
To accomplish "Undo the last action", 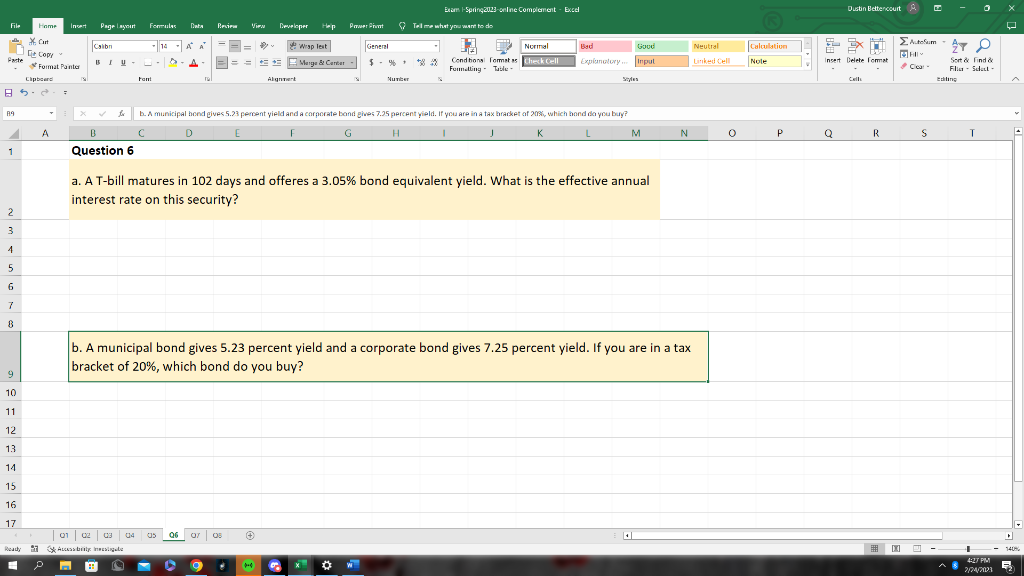I will 24,93.
